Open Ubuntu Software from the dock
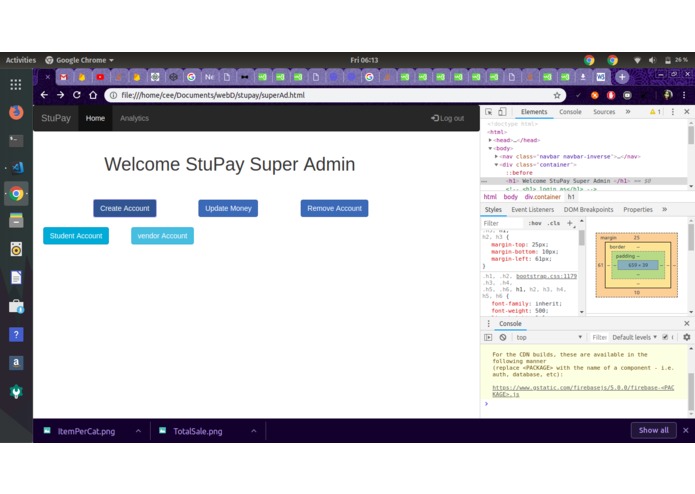The height and width of the screenshot is (494, 695). (x=16, y=306)
